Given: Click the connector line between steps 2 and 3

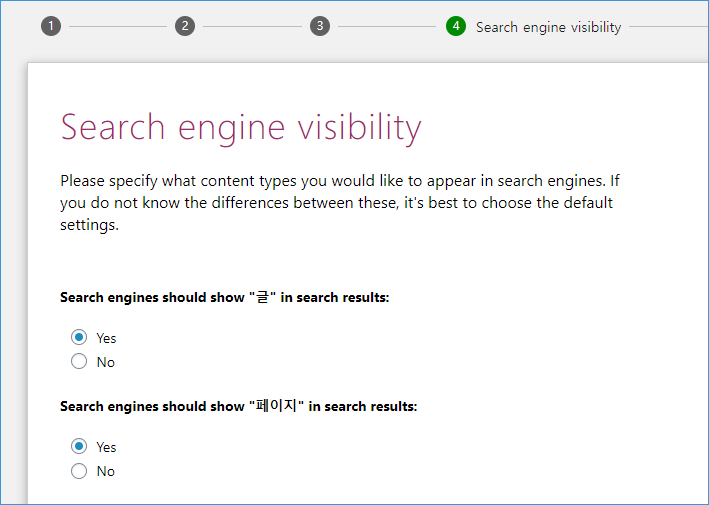Looking at the screenshot, I should 252,26.
